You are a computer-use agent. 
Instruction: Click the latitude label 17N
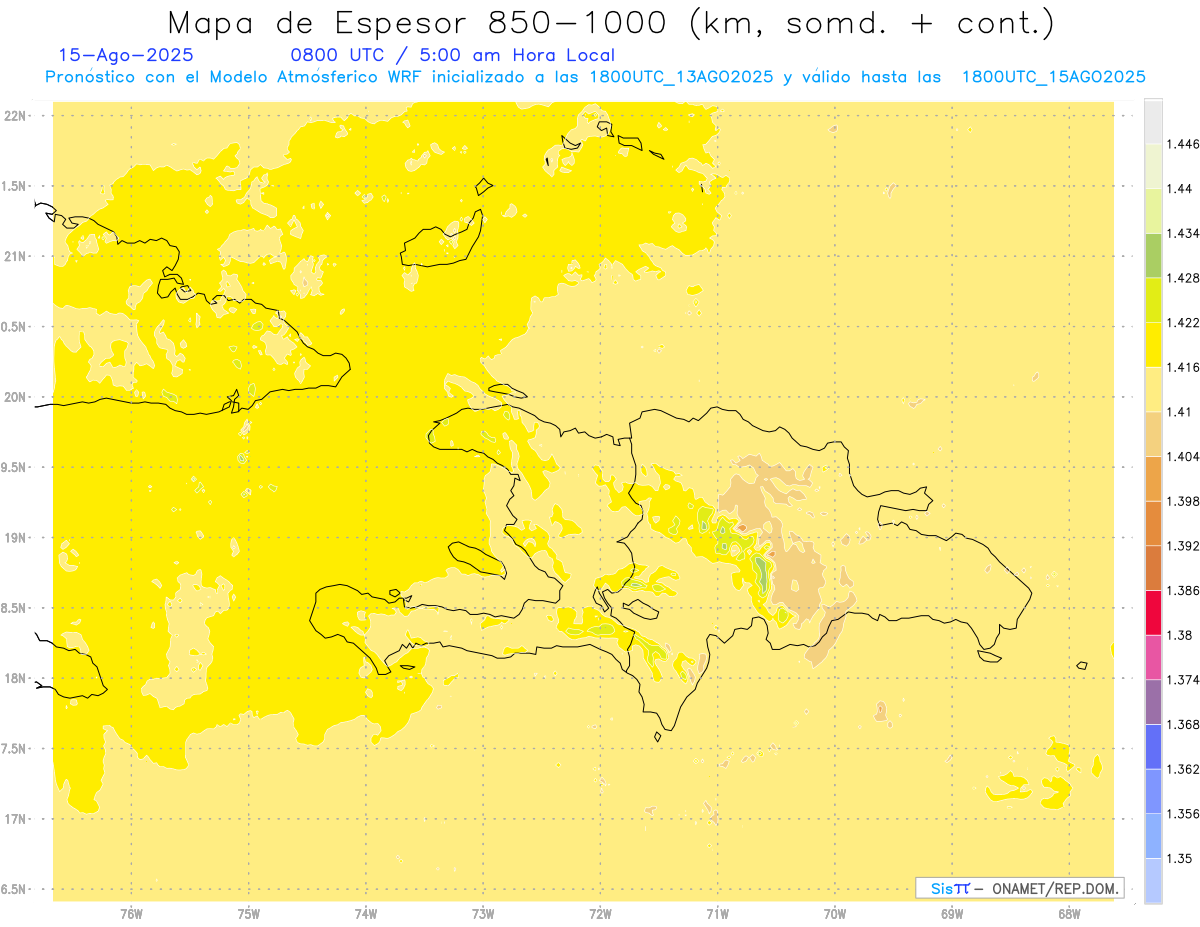[17, 820]
